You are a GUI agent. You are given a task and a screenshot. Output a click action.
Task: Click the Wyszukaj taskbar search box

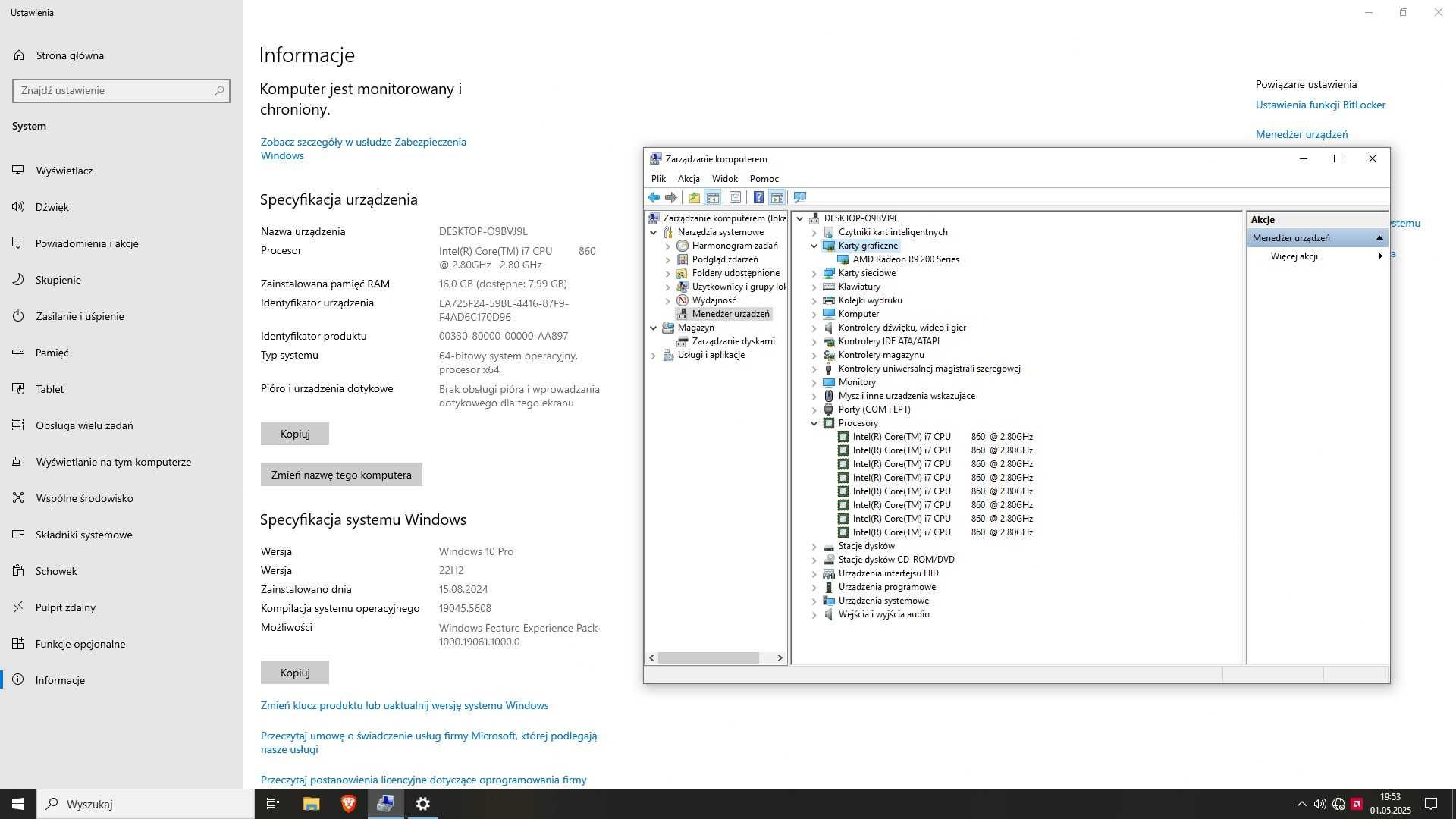click(146, 804)
